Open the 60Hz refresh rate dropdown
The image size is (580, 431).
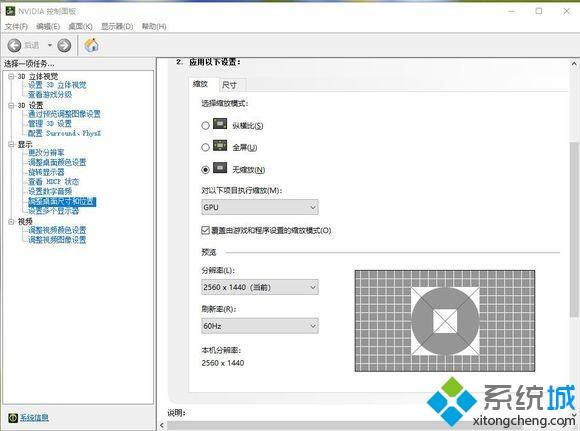(x=260, y=326)
